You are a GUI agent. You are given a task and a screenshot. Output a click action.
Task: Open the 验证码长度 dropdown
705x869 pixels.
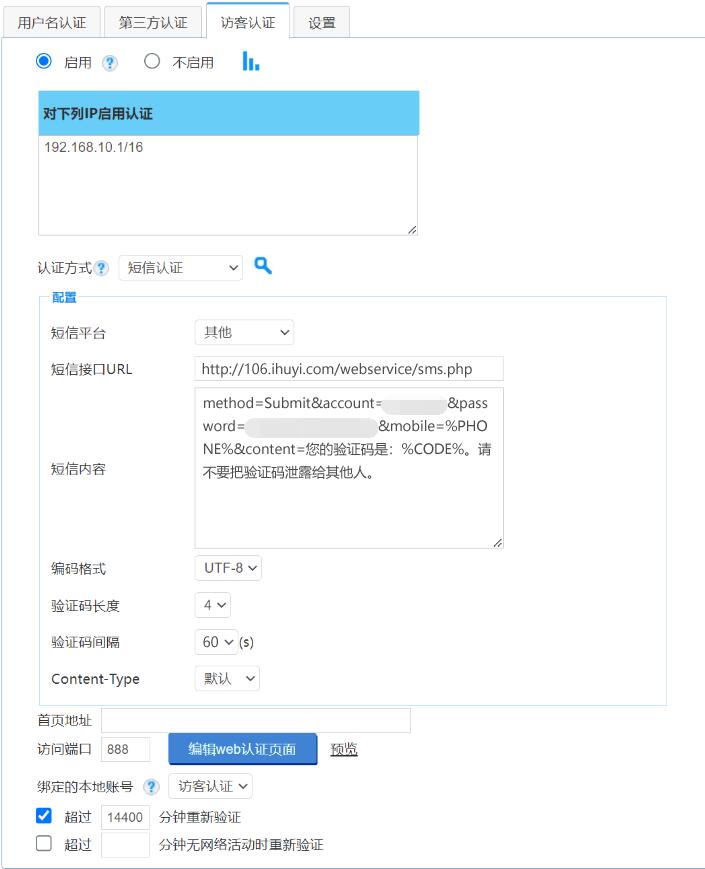pyautogui.click(x=213, y=605)
